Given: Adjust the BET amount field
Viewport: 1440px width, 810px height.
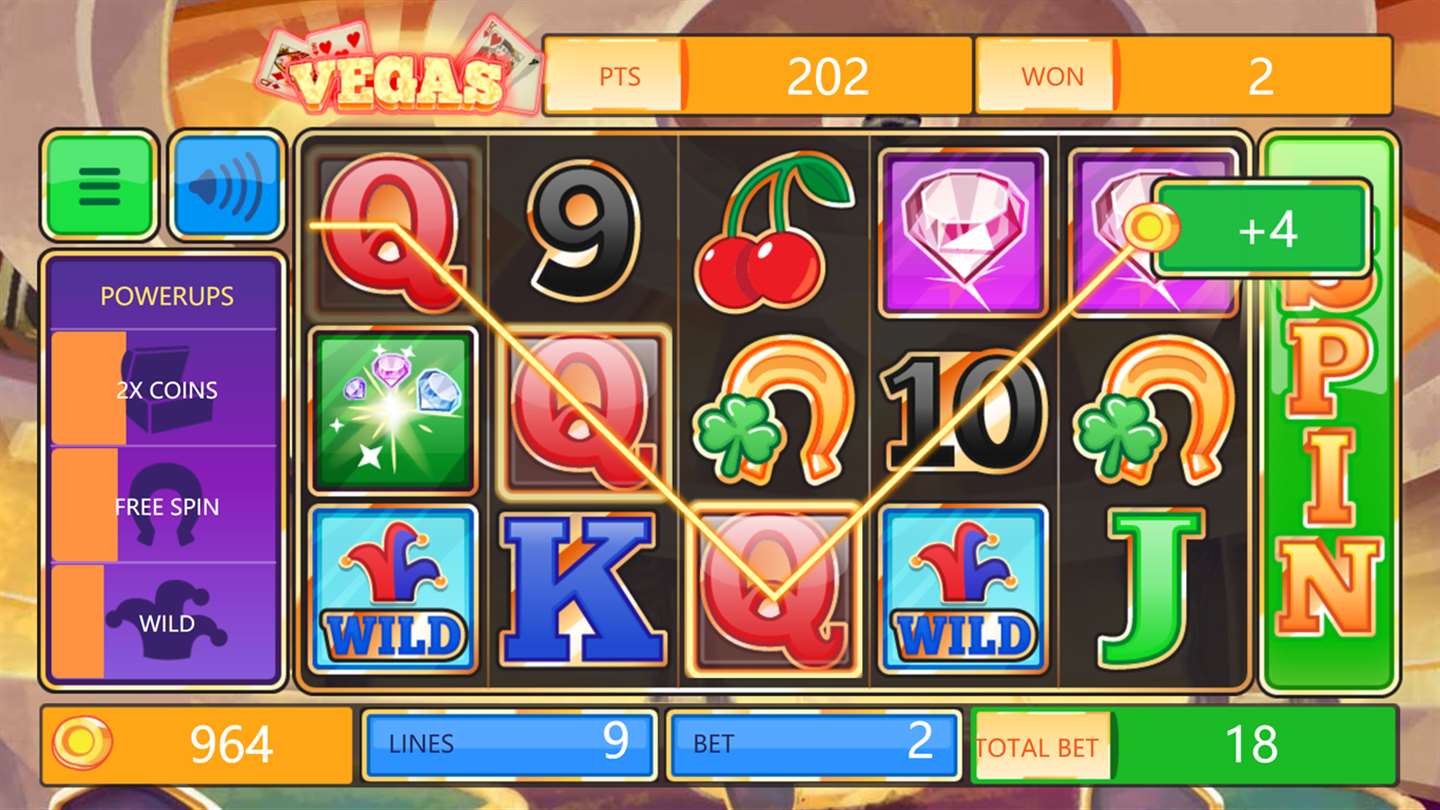Looking at the screenshot, I should coord(813,744).
